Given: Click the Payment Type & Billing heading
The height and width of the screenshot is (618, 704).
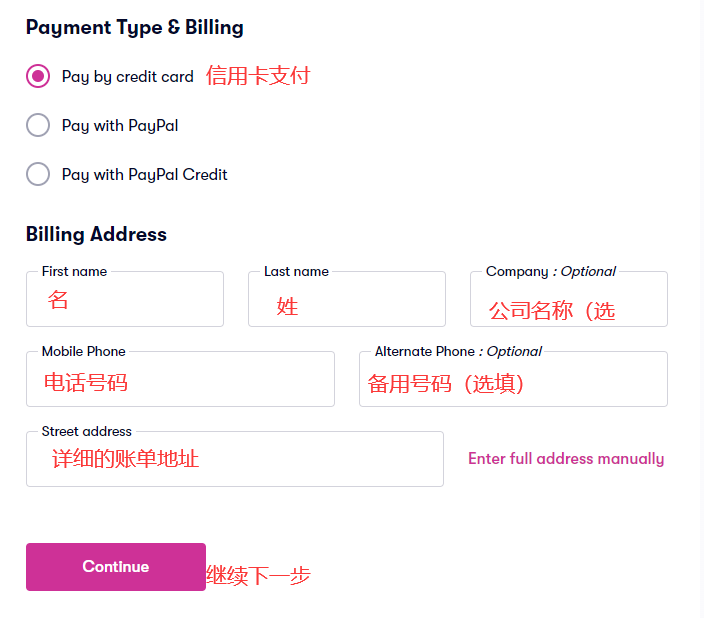Looking at the screenshot, I should (135, 27).
